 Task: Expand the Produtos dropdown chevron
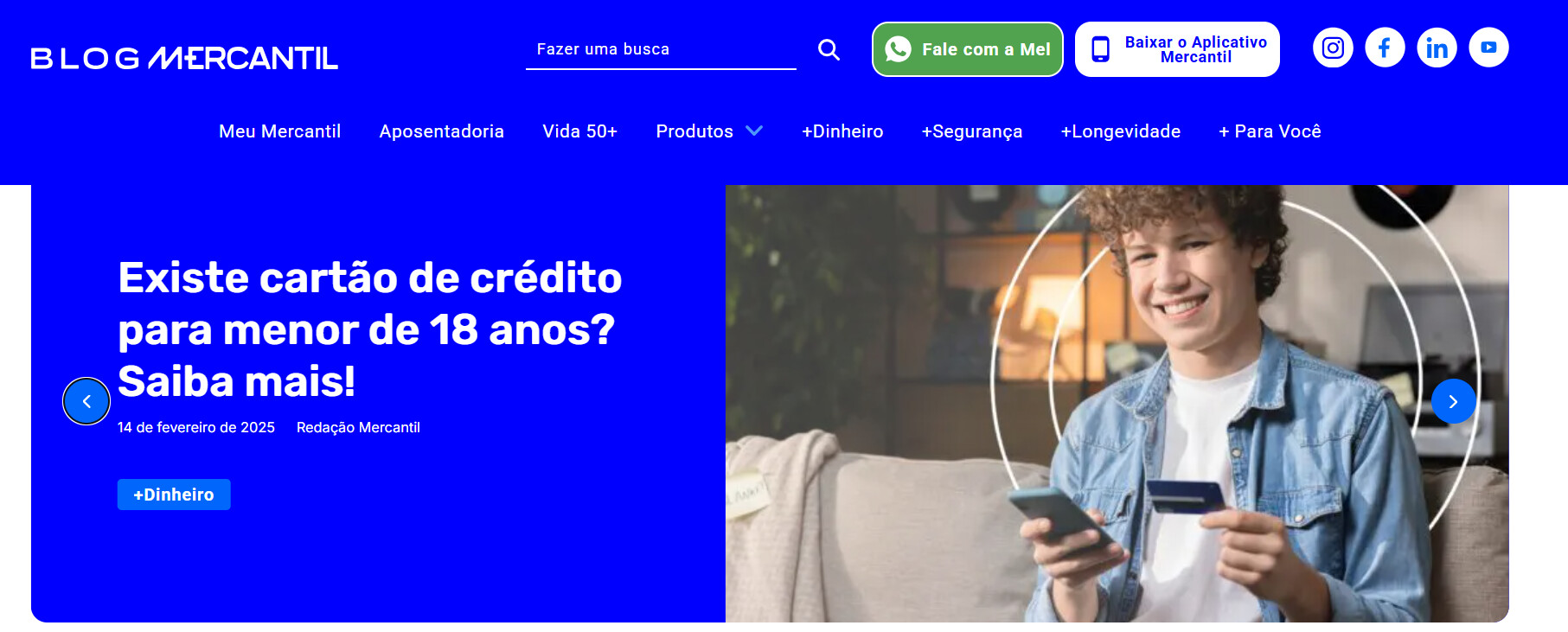pyautogui.click(x=754, y=131)
